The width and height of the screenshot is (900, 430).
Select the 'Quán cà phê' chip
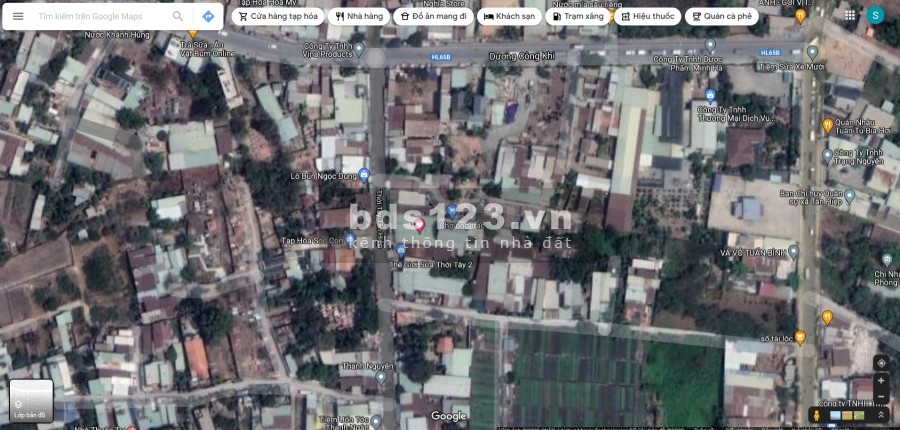tap(721, 16)
